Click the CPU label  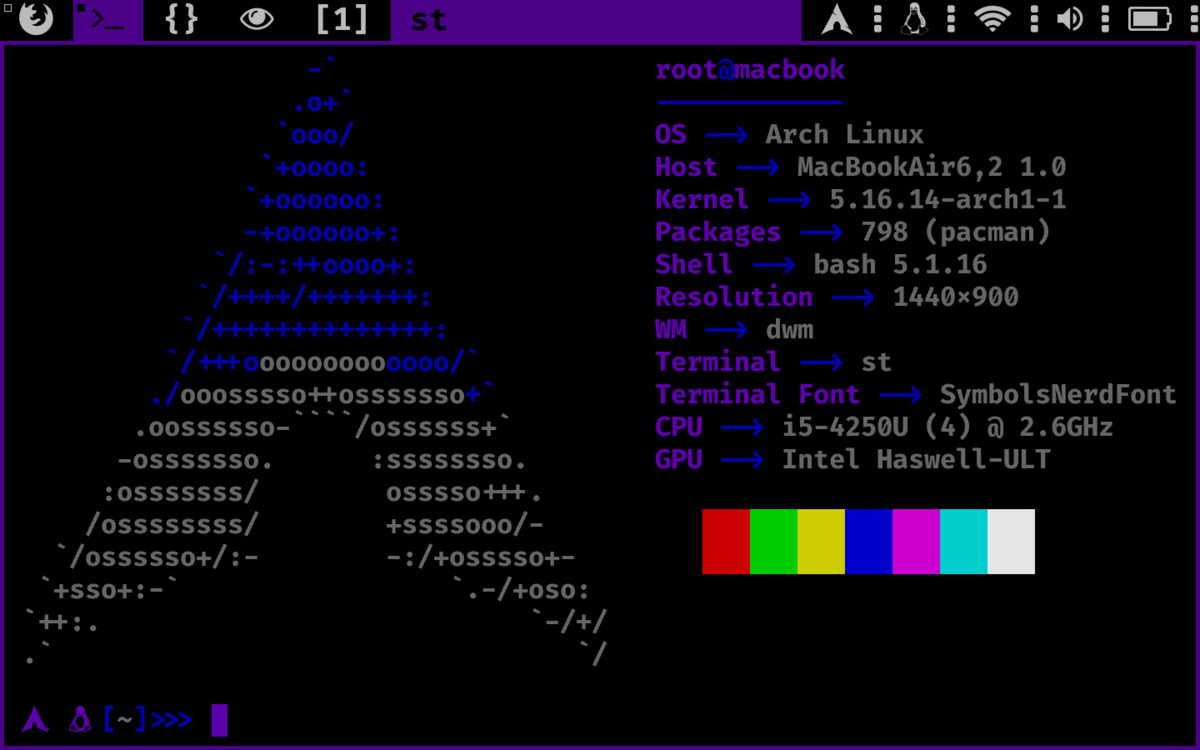pyautogui.click(x=679, y=427)
